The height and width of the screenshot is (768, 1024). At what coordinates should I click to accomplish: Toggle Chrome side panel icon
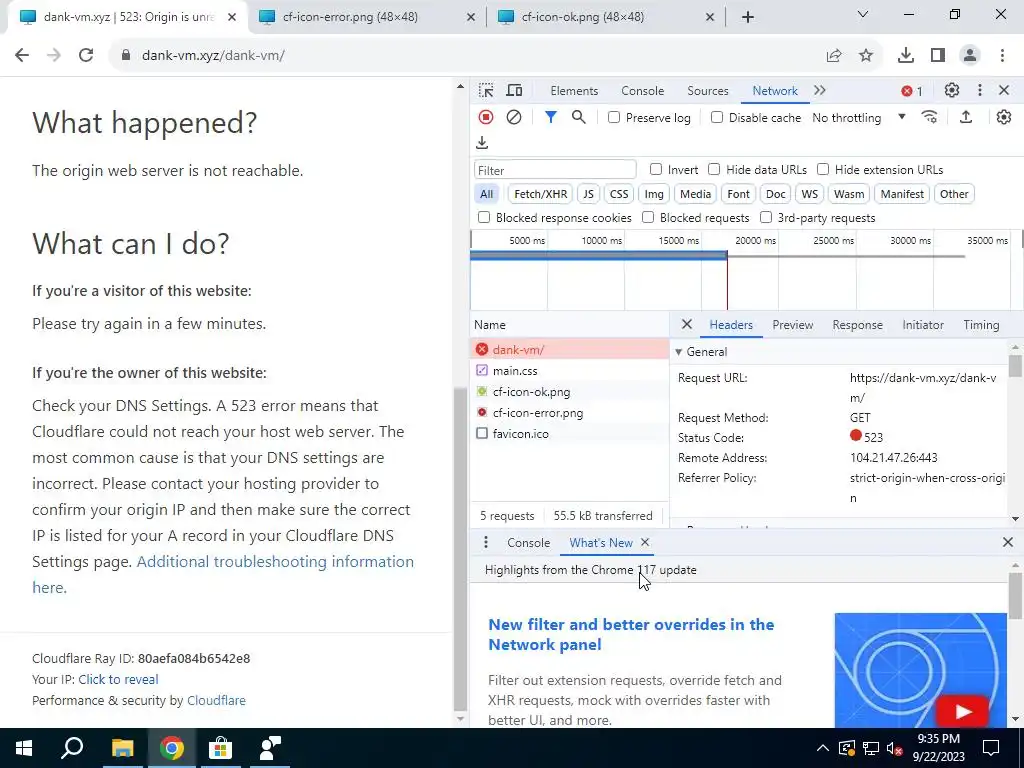(938, 56)
